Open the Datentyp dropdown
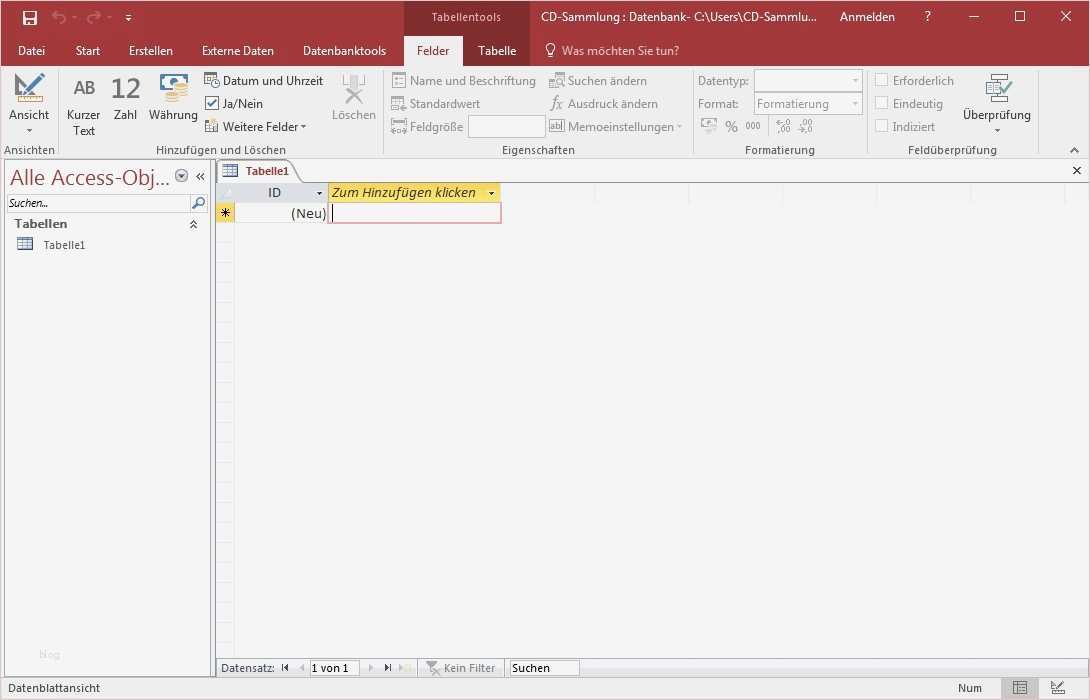The width and height of the screenshot is (1090, 700). (807, 80)
